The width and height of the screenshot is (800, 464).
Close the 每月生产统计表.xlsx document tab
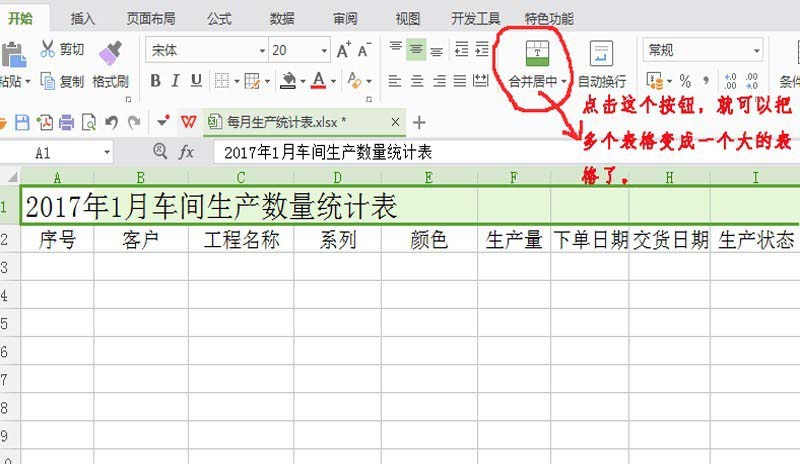pos(395,122)
